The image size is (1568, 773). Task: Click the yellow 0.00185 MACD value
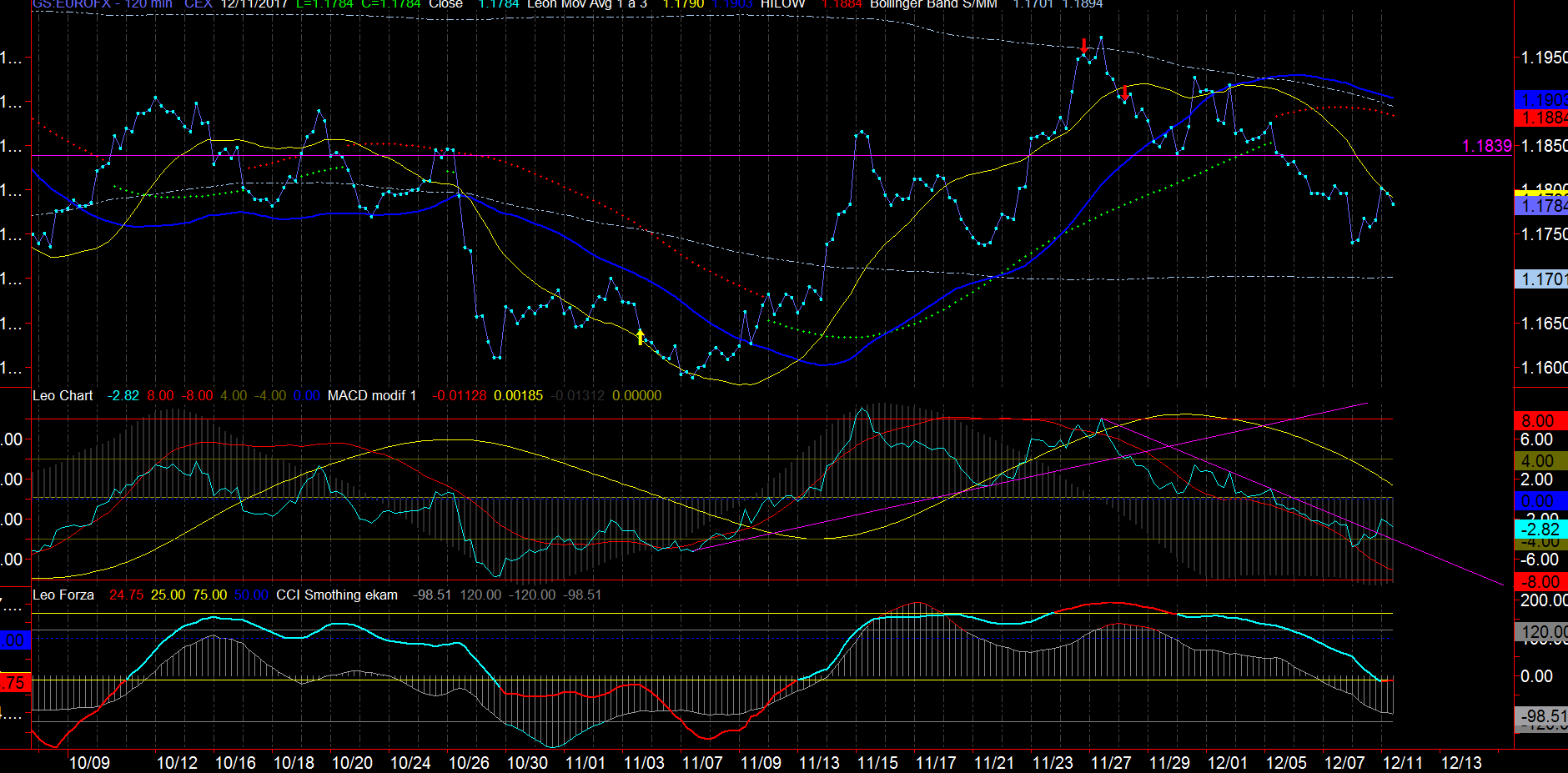point(518,395)
